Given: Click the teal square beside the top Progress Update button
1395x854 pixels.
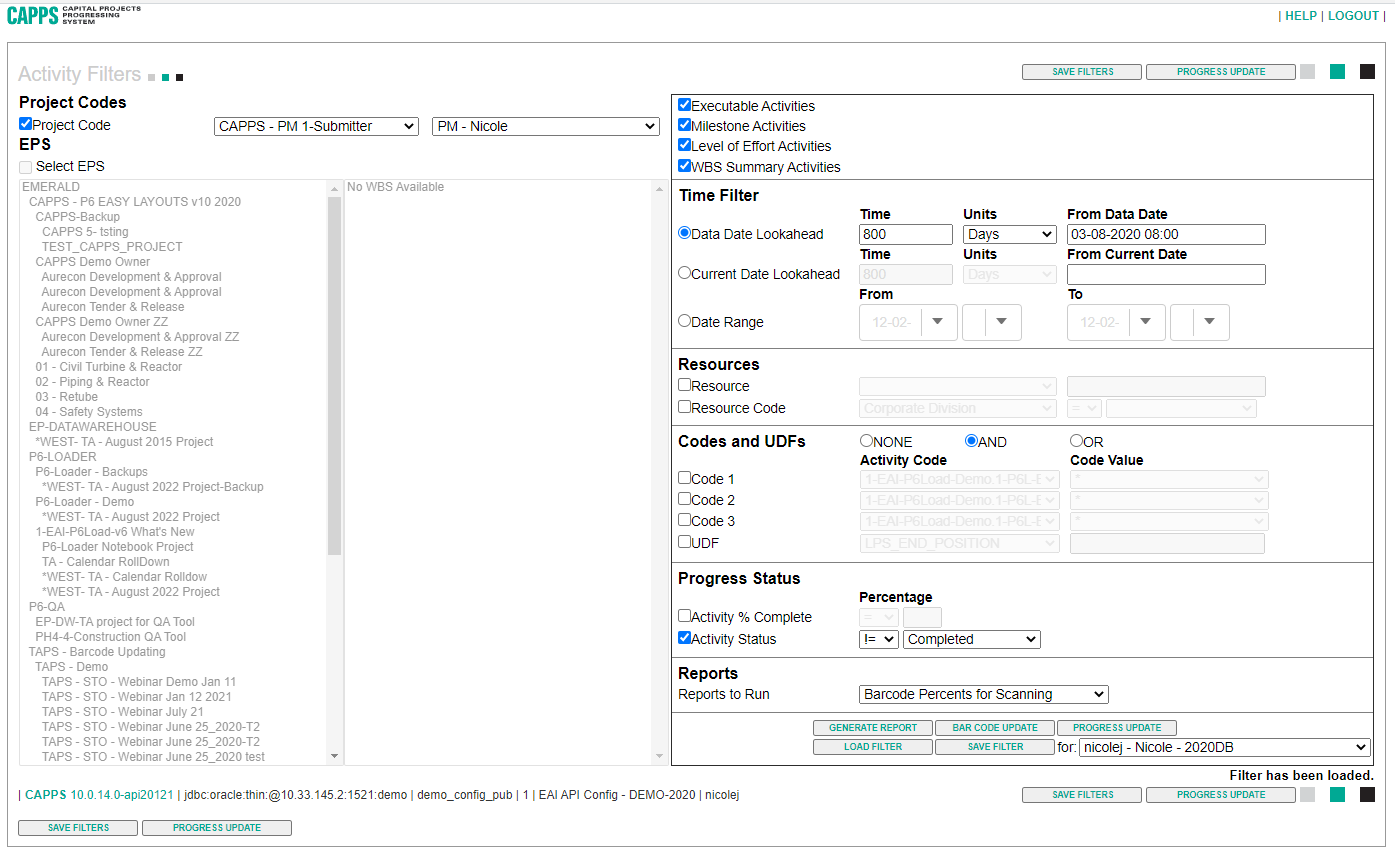Looking at the screenshot, I should [x=1337, y=72].
